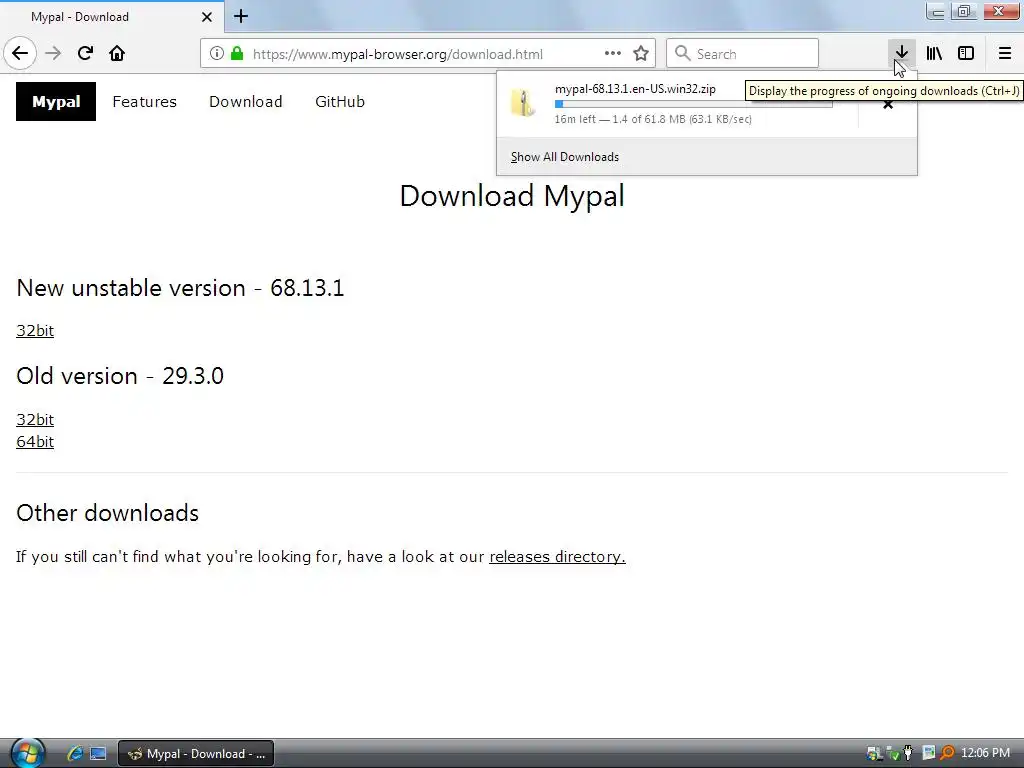Image resolution: width=1024 pixels, height=768 pixels.
Task: Download 64bit of old version
Action: 35,441
